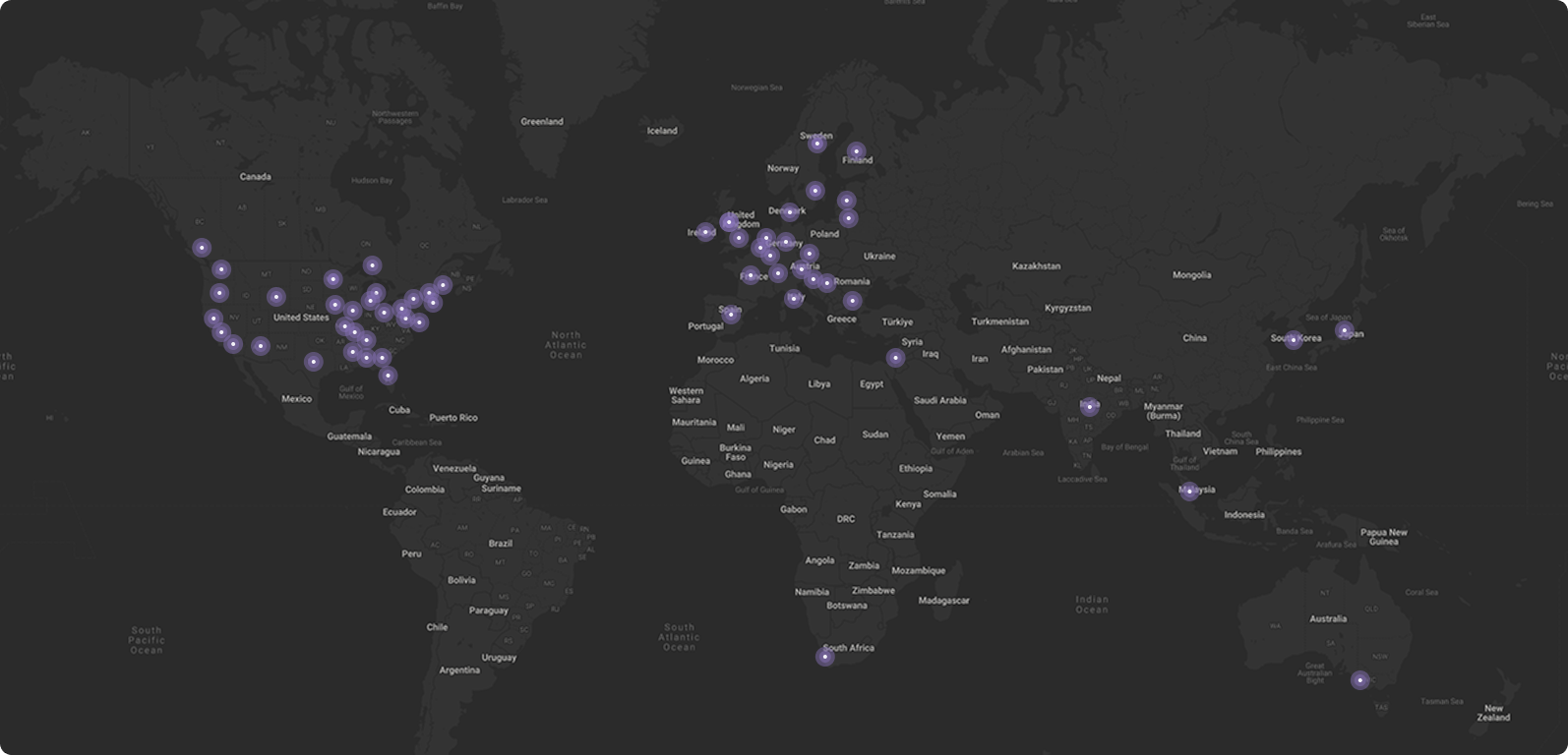Click the marker on Japan
Viewport: 1568px width, 755px height.
(x=1344, y=330)
